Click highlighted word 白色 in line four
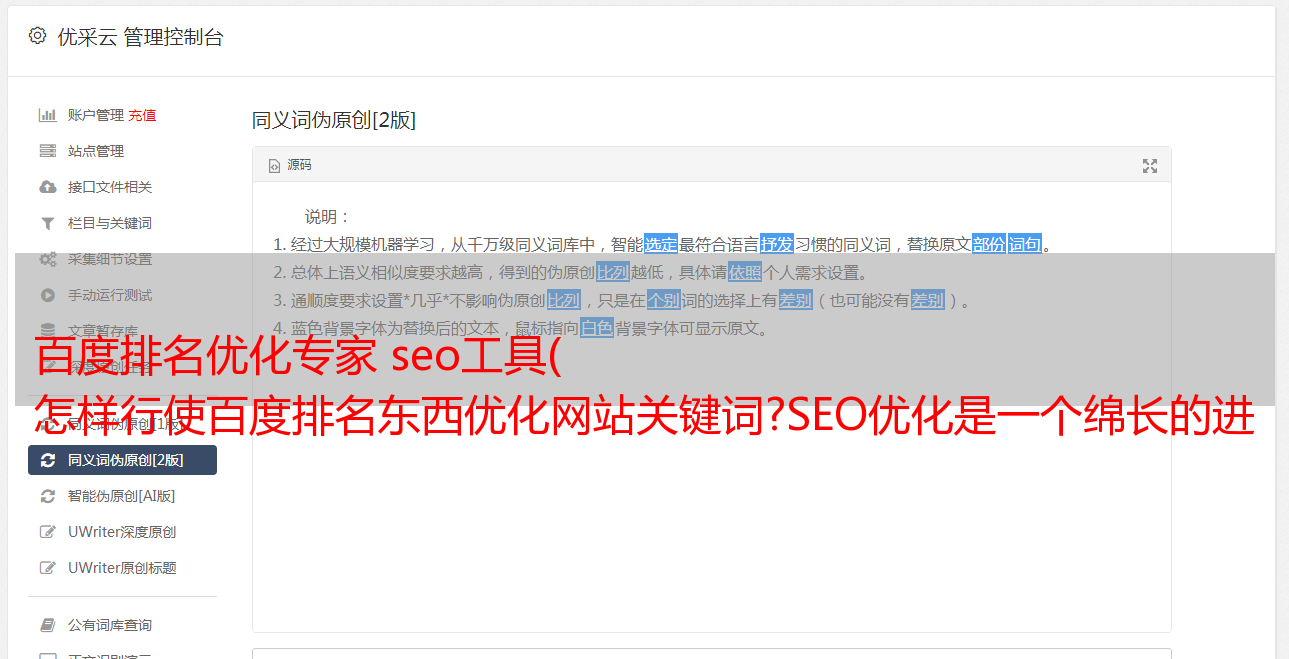Screen dimensions: 1289x659 597,328
